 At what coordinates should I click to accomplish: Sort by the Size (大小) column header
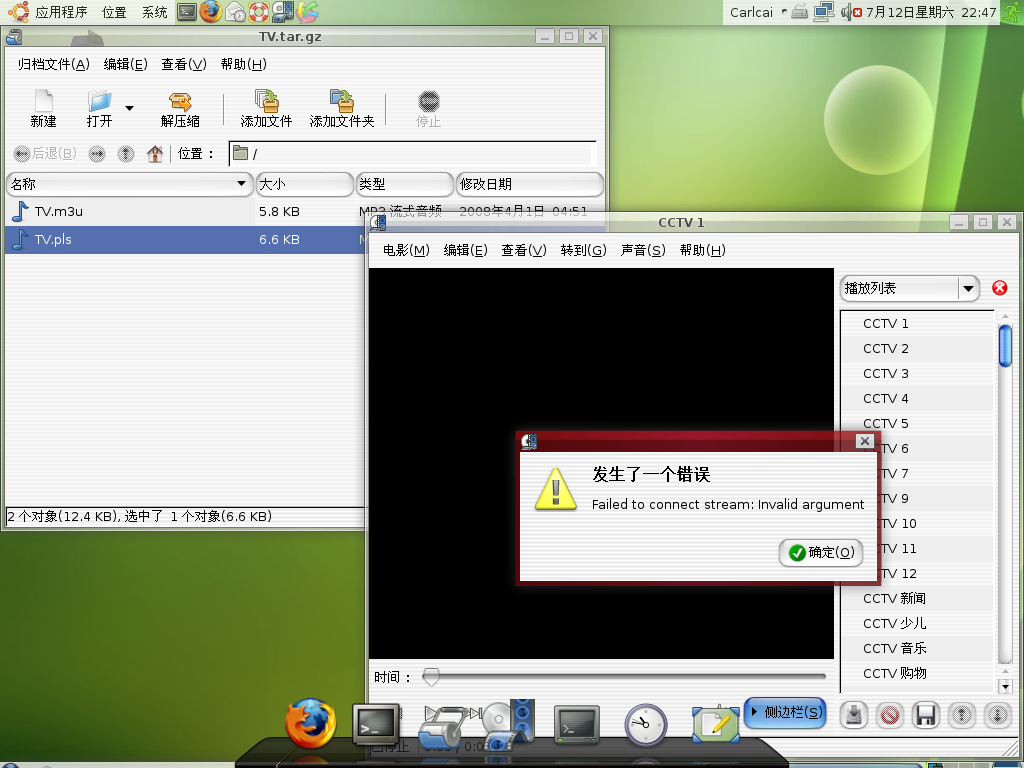click(304, 184)
